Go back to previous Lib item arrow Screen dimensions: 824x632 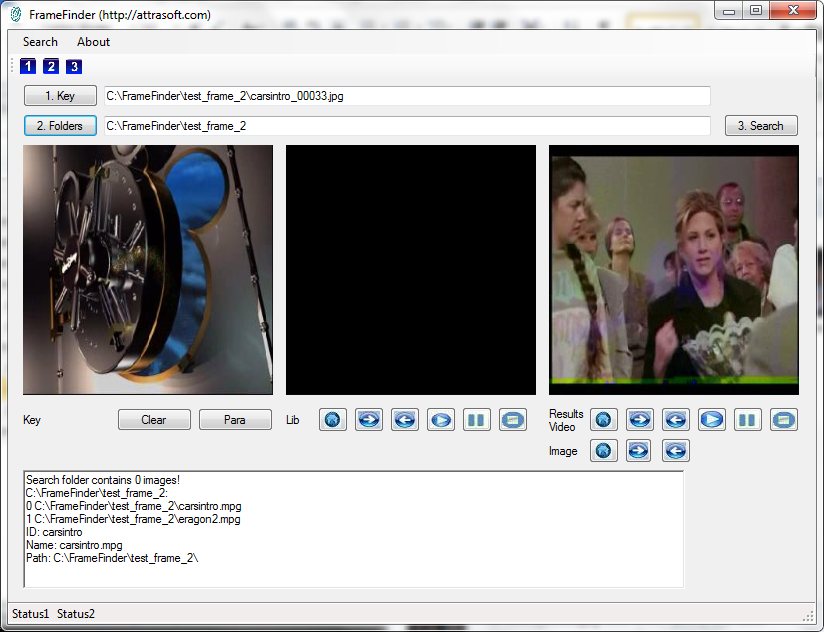click(405, 420)
